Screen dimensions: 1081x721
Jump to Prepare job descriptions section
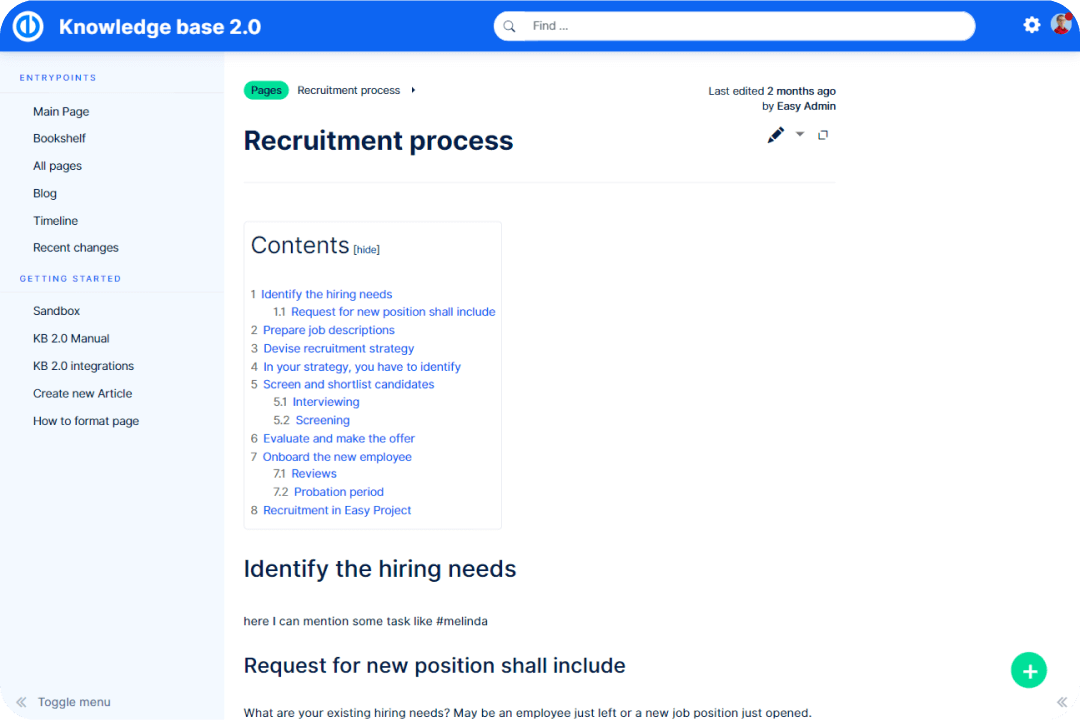click(x=328, y=330)
